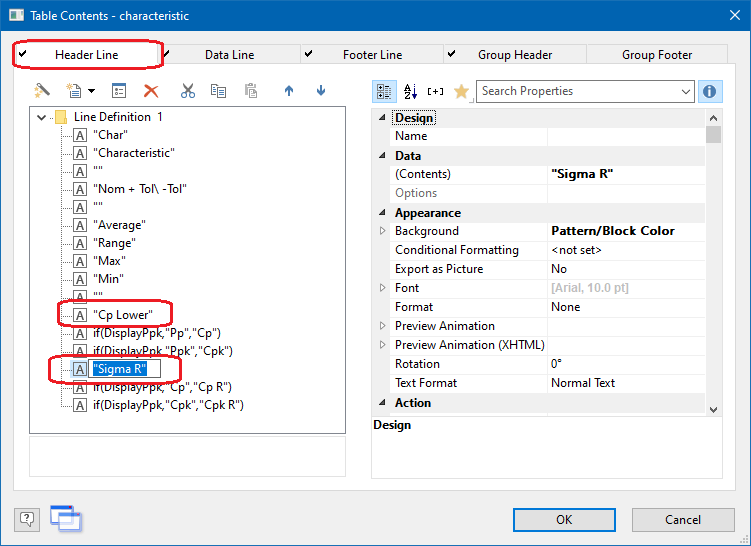This screenshot has width=751, height=546.
Task: Delete selected item with red X icon
Action: coord(151,91)
